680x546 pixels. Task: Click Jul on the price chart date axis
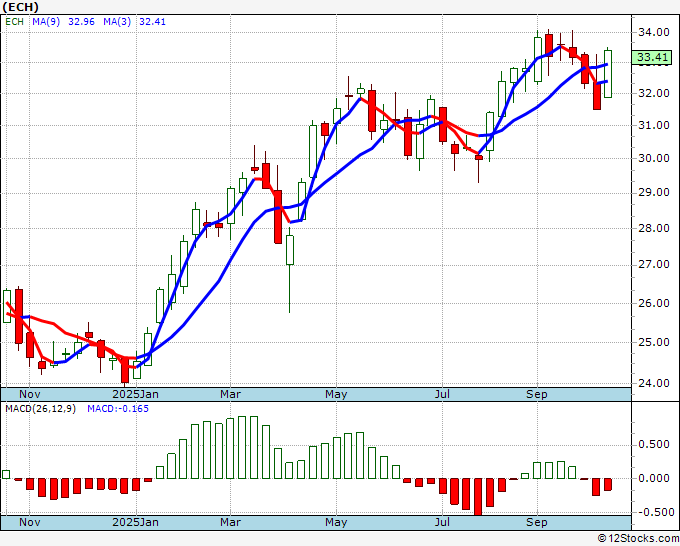442,394
